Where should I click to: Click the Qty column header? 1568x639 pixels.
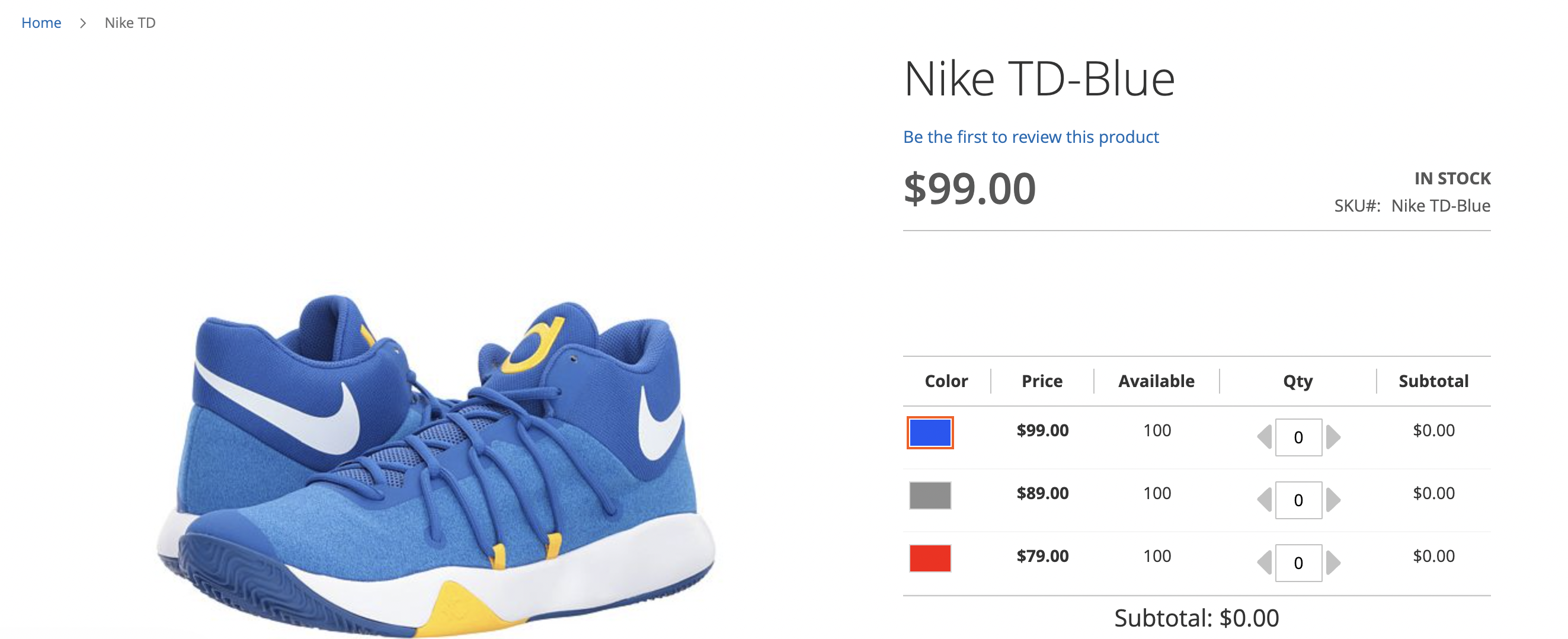[x=1297, y=381]
